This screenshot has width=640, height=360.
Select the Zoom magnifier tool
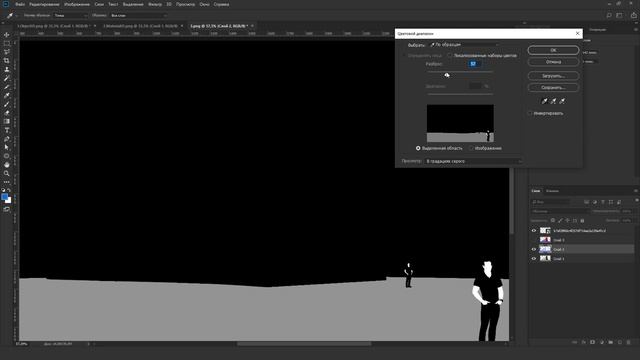pos(7,173)
